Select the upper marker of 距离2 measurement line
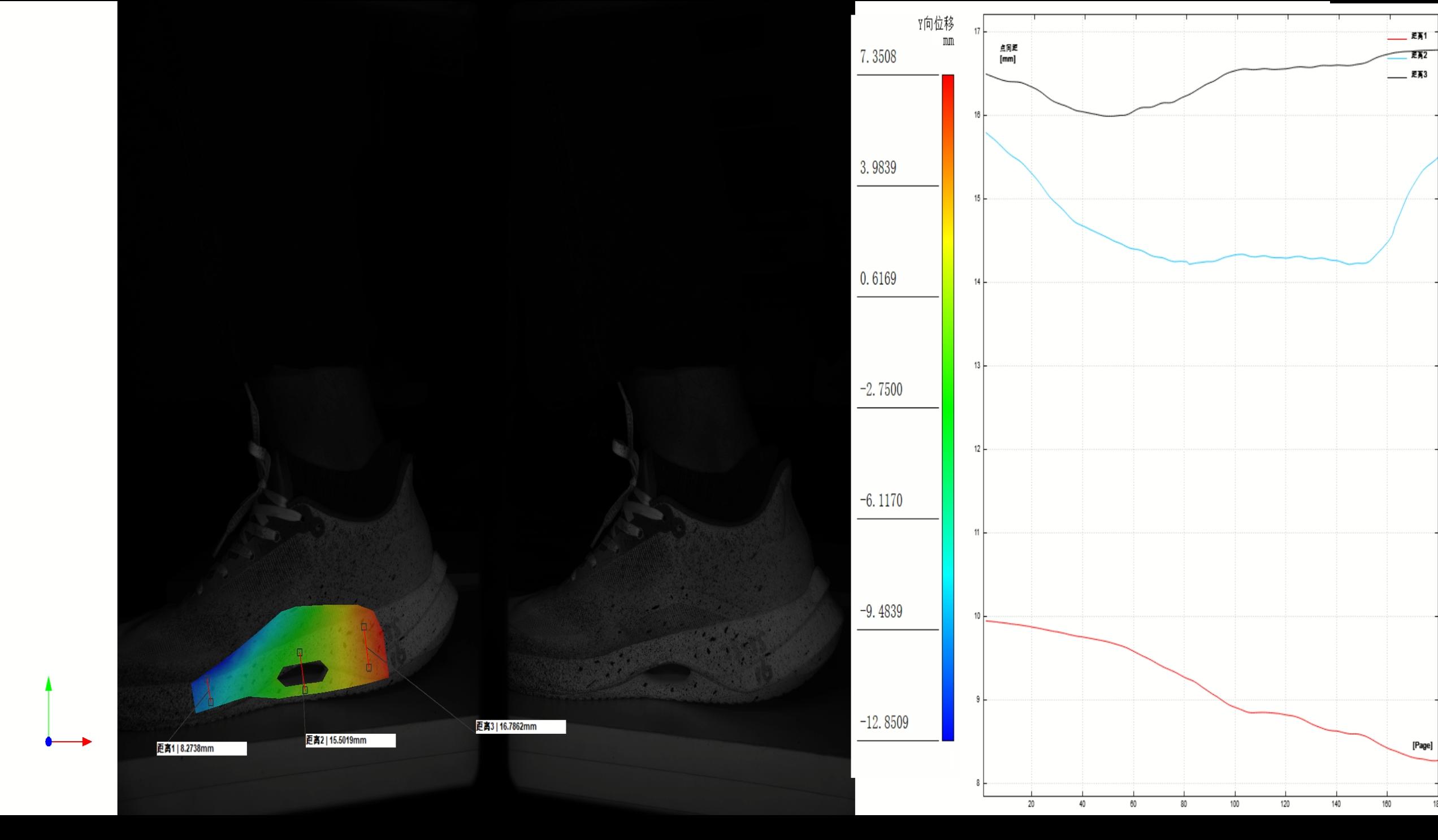Viewport: 1438px width, 840px height. click(x=300, y=652)
